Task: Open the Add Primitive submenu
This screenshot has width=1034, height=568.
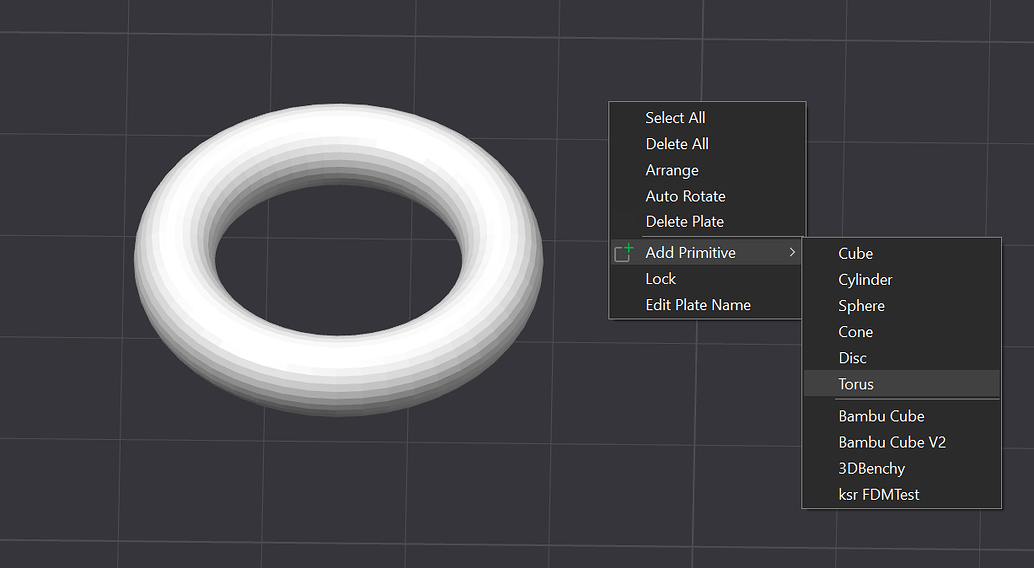Action: 707,253
